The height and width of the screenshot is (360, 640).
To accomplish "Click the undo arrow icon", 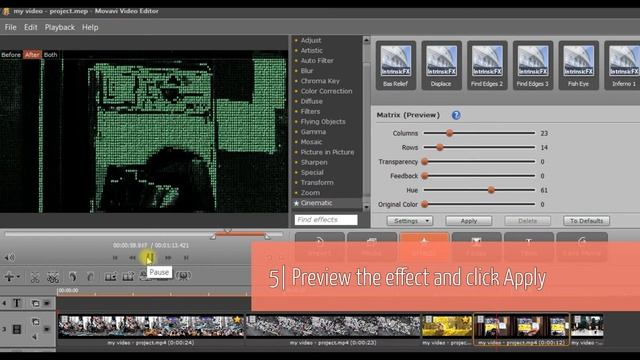I will [73, 277].
